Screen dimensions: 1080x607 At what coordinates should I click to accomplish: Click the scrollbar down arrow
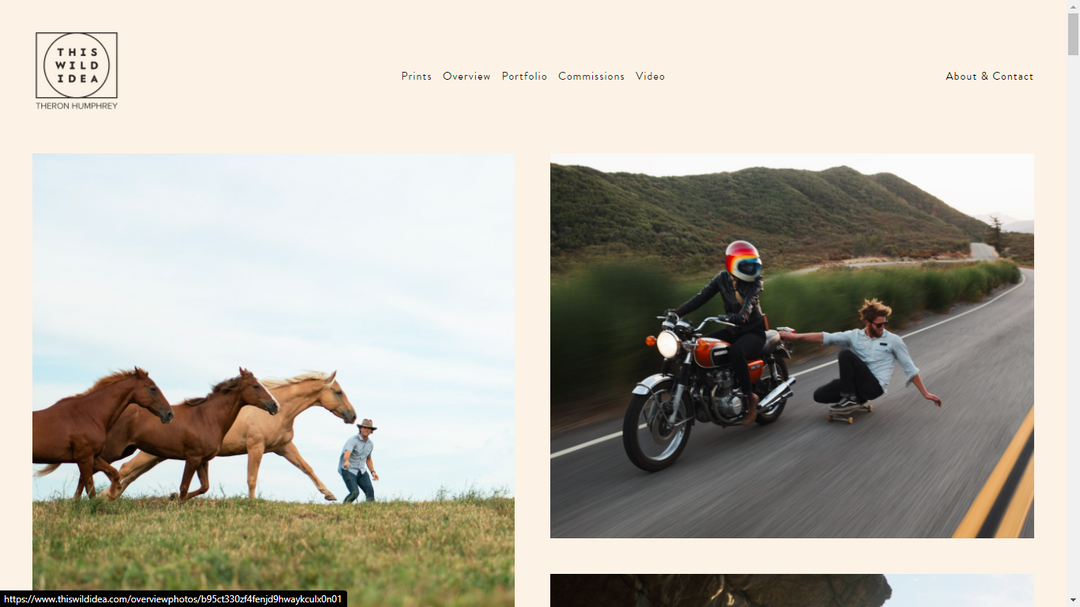1073,601
